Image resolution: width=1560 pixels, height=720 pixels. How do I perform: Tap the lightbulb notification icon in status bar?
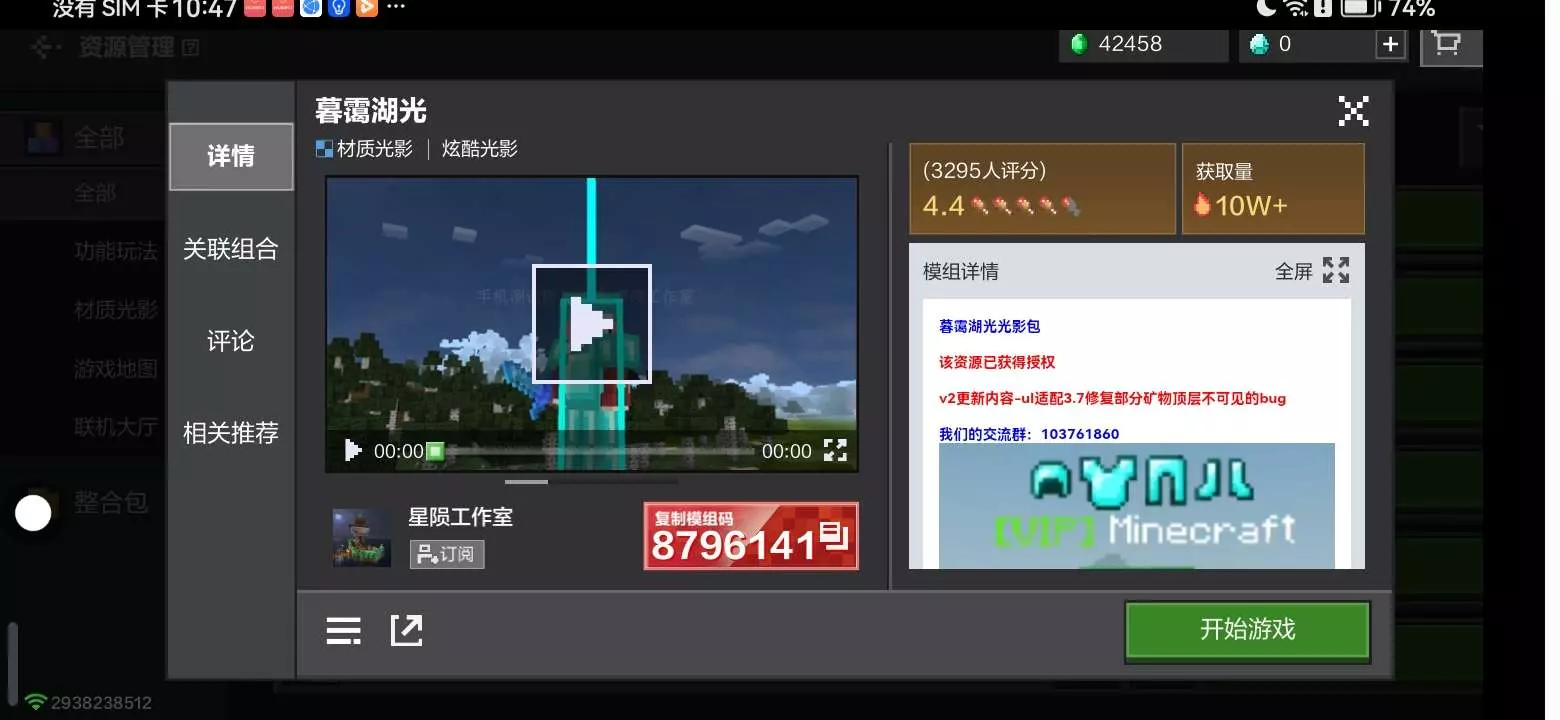coord(339,8)
